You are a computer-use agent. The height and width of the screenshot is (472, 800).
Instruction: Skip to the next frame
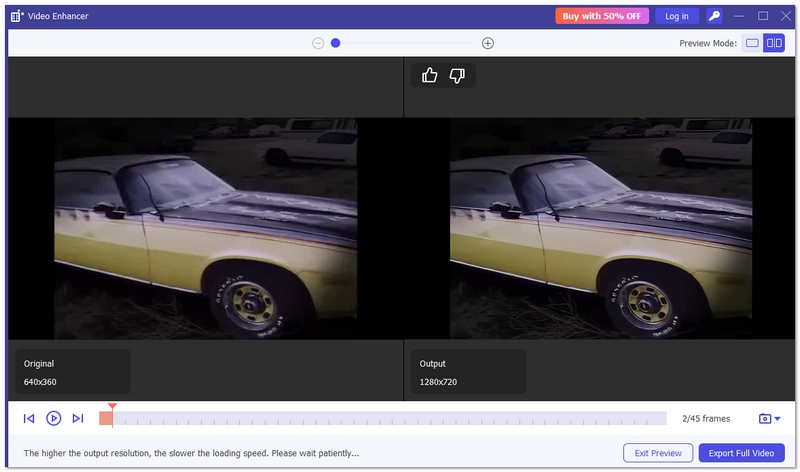point(78,418)
